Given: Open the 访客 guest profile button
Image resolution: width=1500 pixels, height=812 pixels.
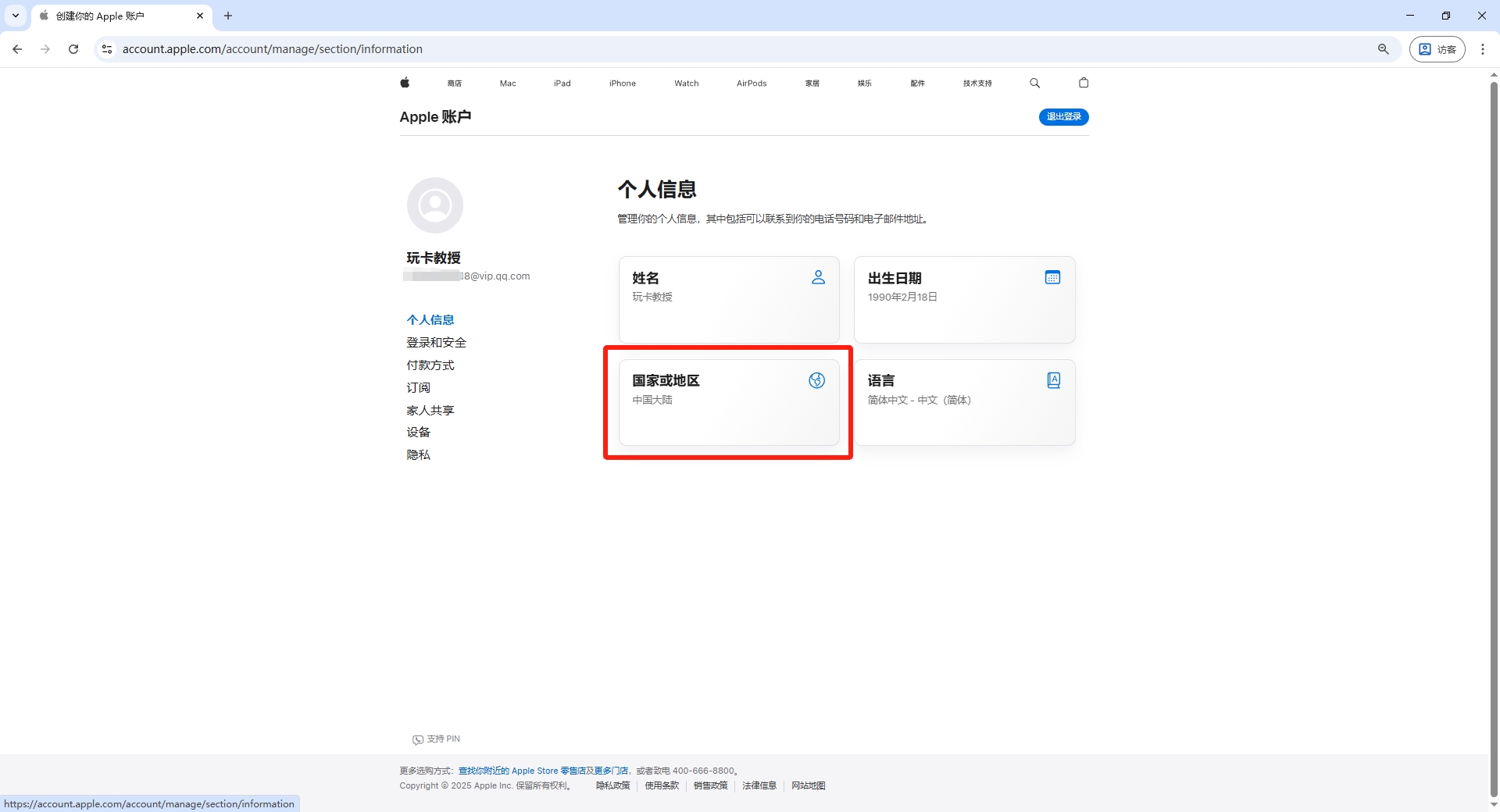Looking at the screenshot, I should 1437,49.
